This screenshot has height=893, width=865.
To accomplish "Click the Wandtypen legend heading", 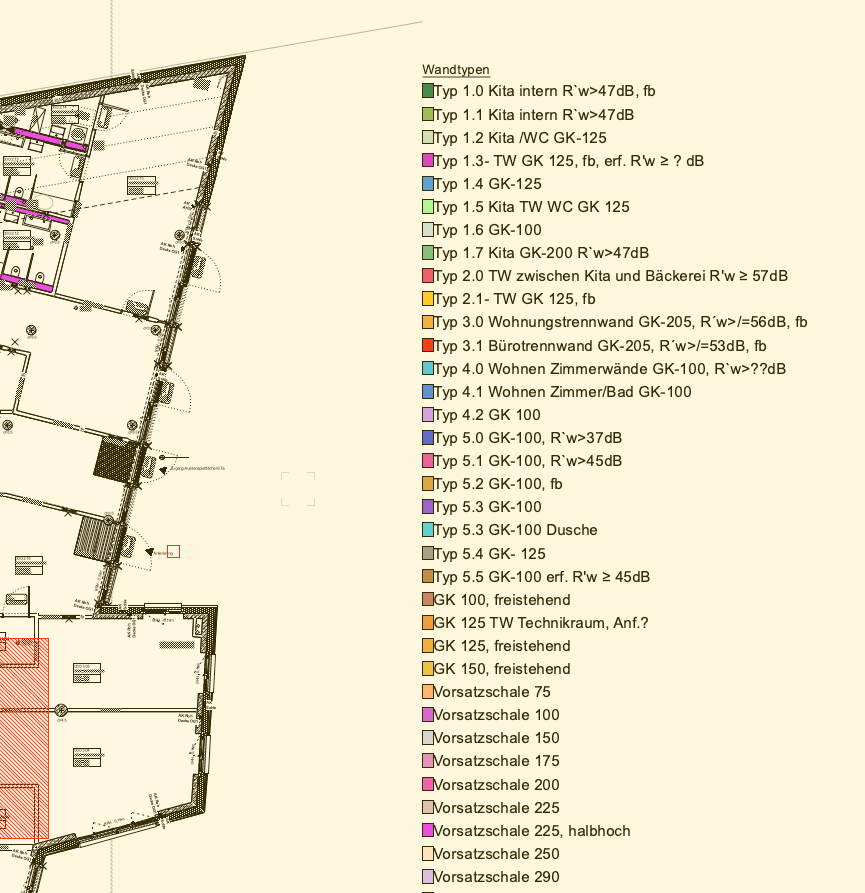I will (456, 69).
